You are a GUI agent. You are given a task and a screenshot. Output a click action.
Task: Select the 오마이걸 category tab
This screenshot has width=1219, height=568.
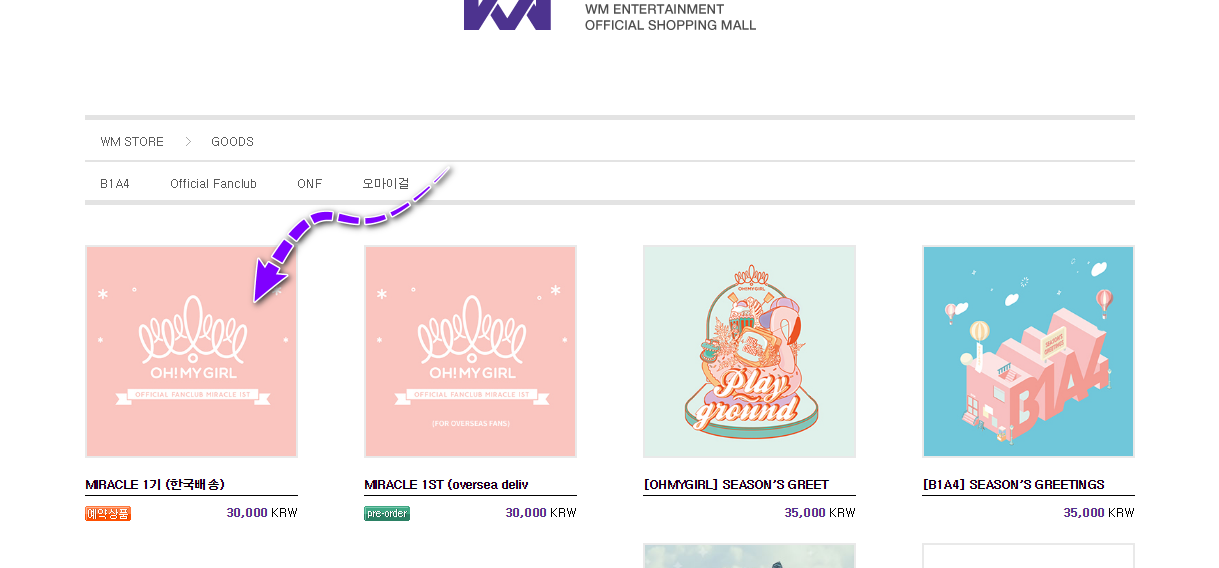point(386,184)
